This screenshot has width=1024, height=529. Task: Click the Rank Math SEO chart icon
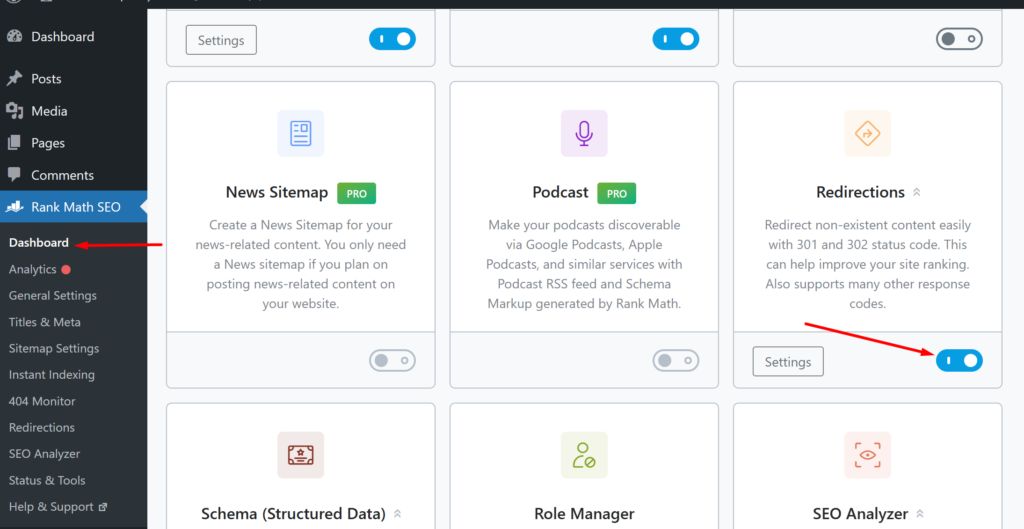pyautogui.click(x=14, y=207)
